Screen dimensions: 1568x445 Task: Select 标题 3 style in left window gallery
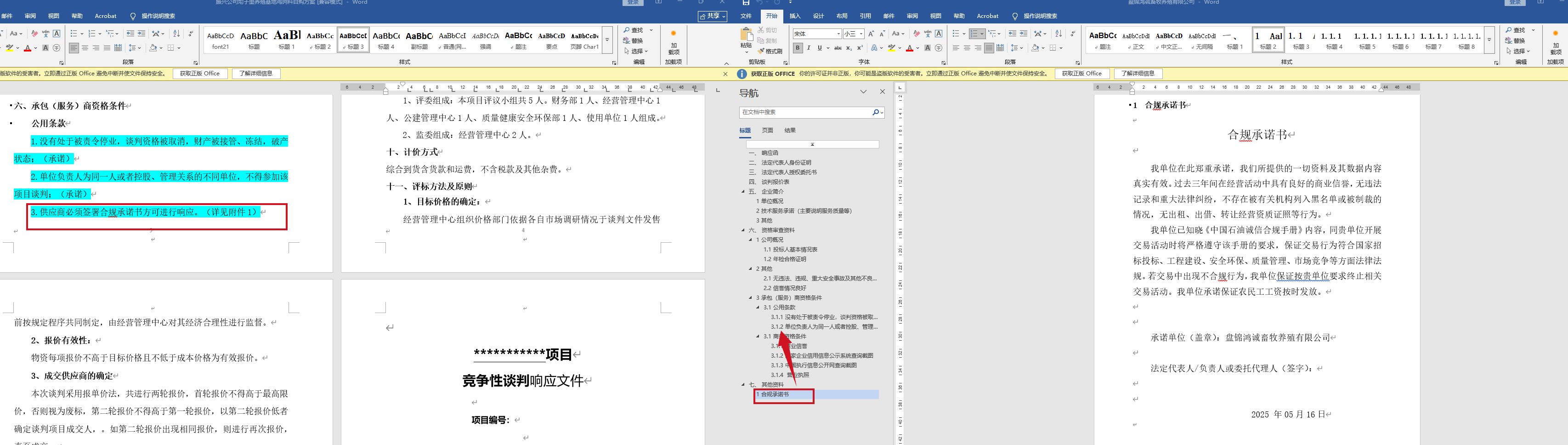pos(353,40)
